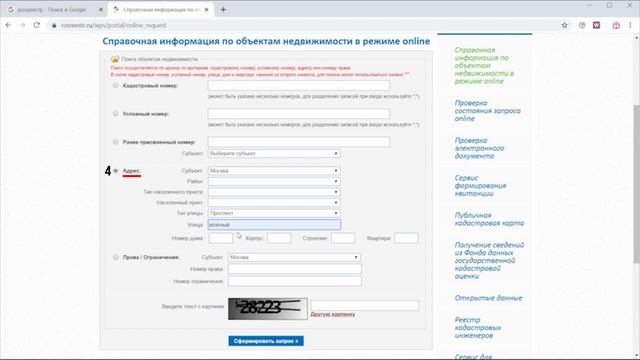Click Поиск объектов недвижимости header icon
The height and width of the screenshot is (360, 640).
point(115,59)
